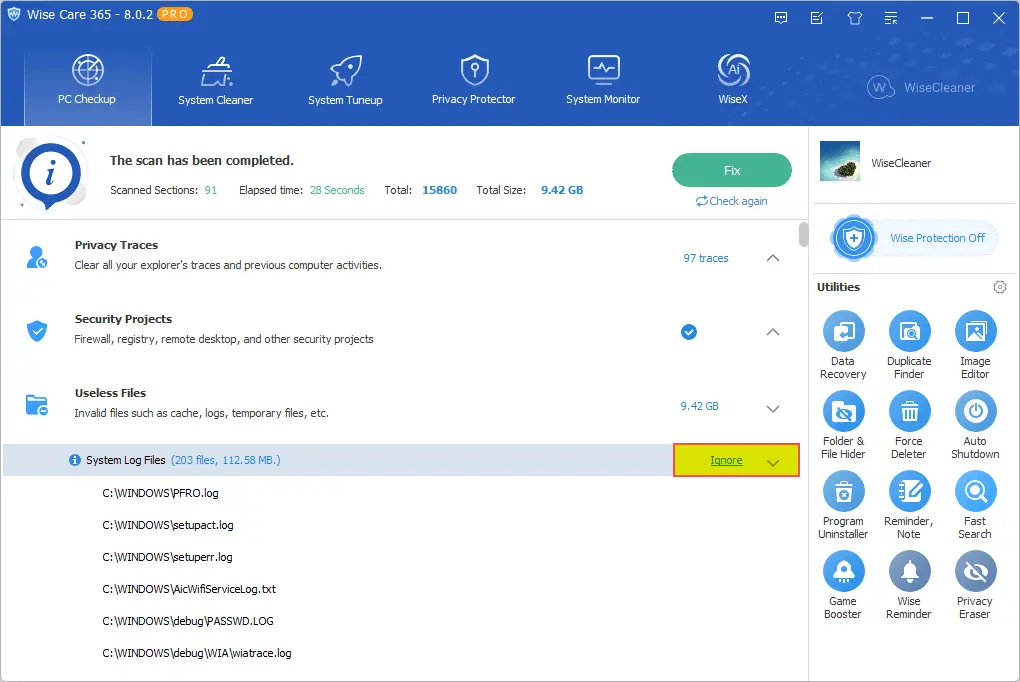Click the Useless Files folder icon

pos(36,405)
